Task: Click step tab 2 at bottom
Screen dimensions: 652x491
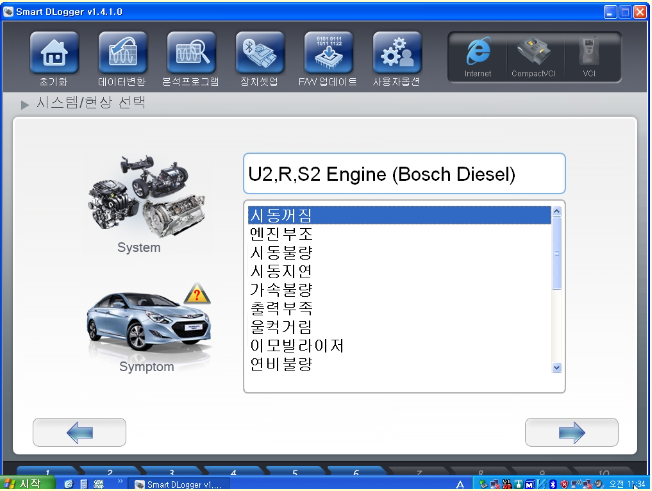Action: click(x=110, y=471)
